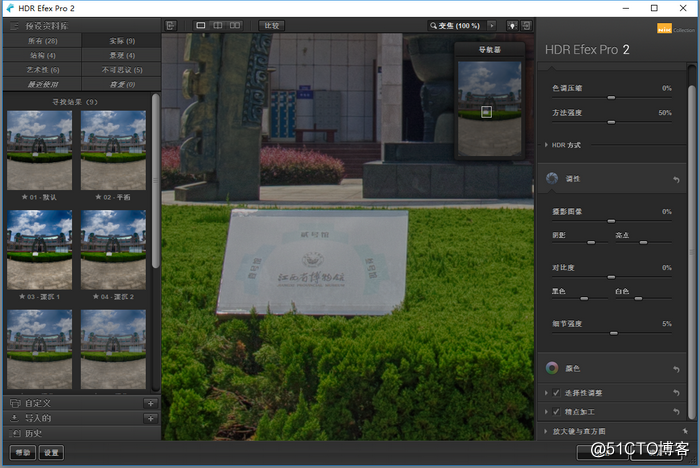Click the 黑色 blacks slider handle
This screenshot has height=468, width=700.
584,298
